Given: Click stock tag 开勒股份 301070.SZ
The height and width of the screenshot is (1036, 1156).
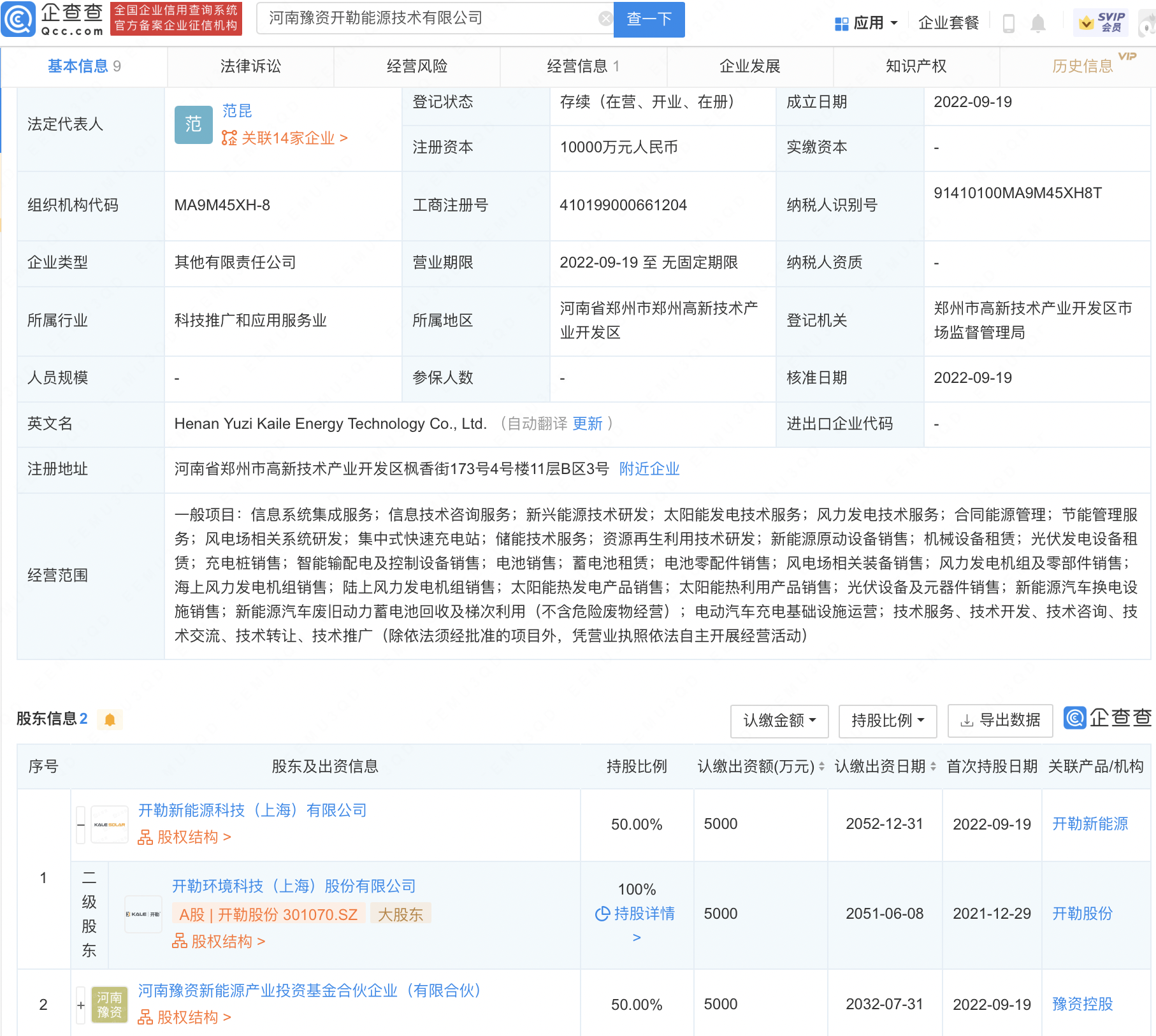Looking at the screenshot, I should (x=268, y=914).
